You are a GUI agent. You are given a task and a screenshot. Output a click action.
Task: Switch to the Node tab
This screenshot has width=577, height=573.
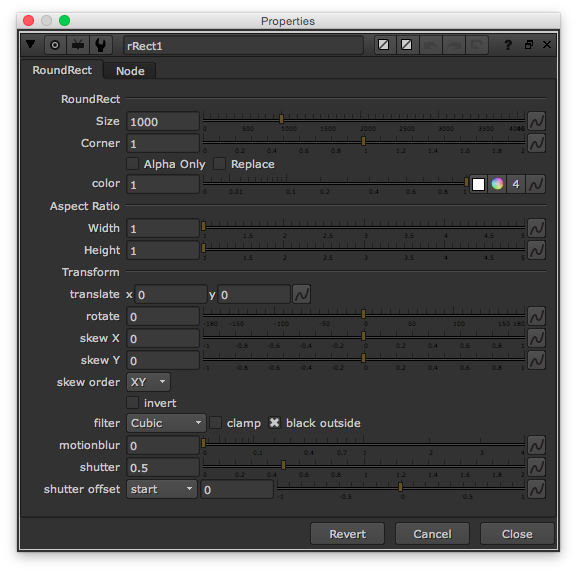coord(130,71)
